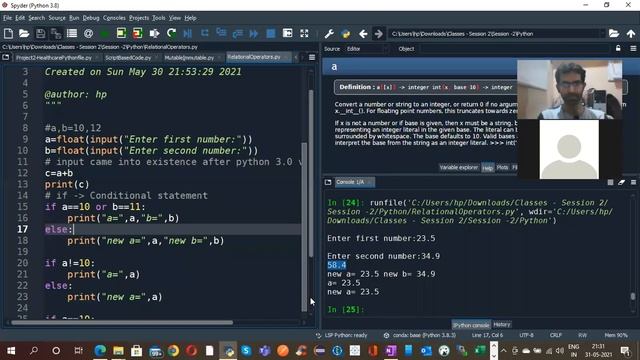Open the Help Source dropdown
Image resolution: width=640 pixels, height=360 pixels.
[367, 49]
